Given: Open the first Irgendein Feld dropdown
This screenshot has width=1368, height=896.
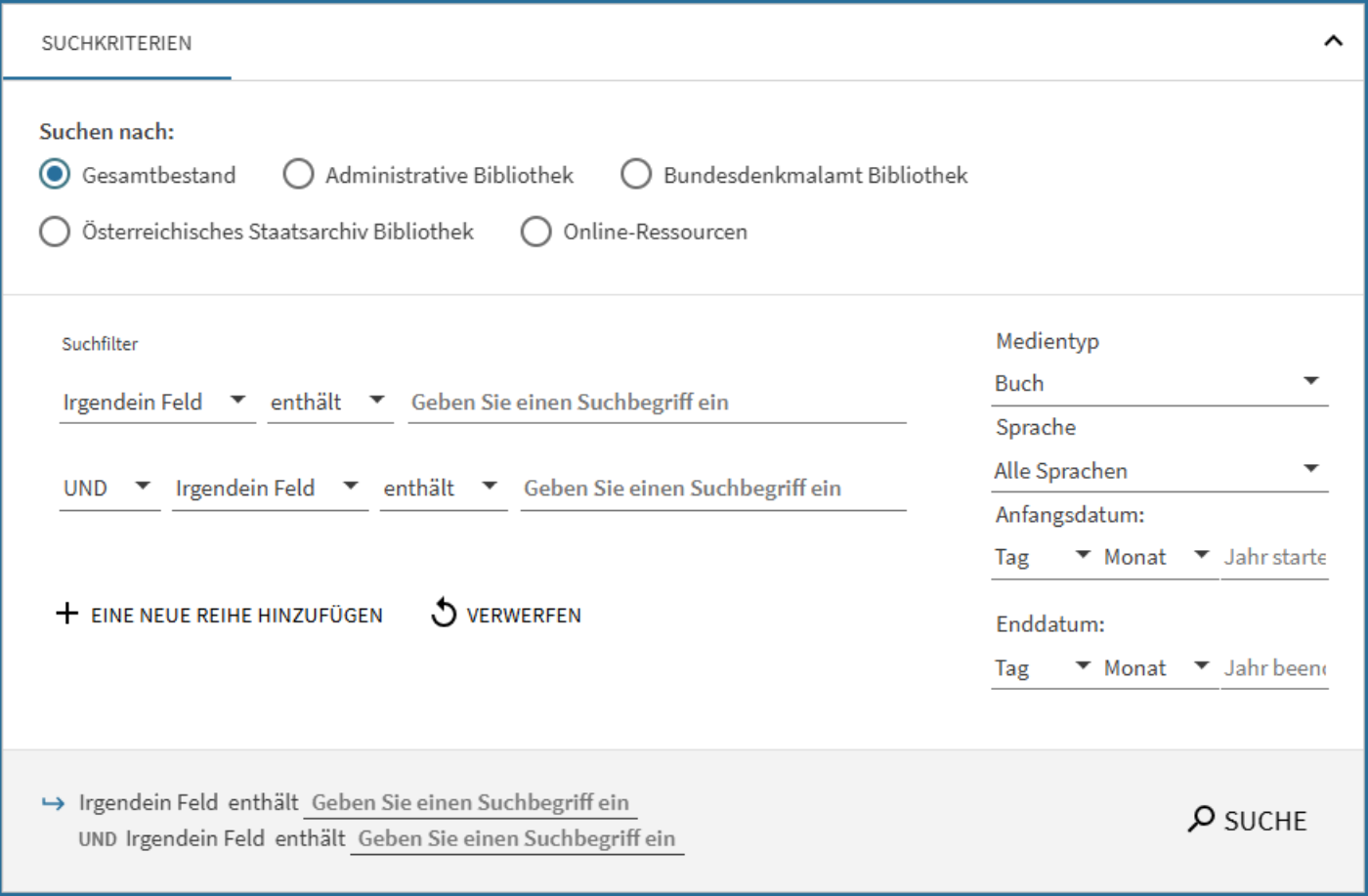Looking at the screenshot, I should pyautogui.click(x=239, y=400).
